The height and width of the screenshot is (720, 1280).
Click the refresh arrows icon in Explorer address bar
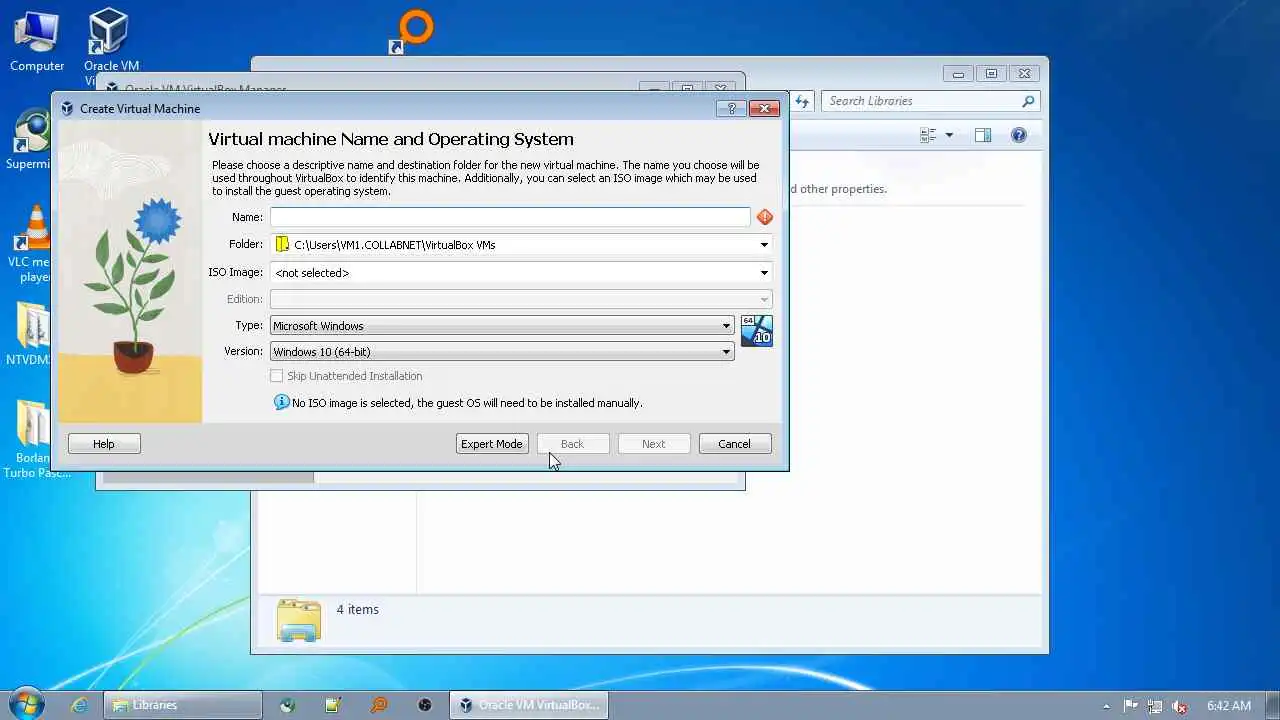pyautogui.click(x=802, y=101)
